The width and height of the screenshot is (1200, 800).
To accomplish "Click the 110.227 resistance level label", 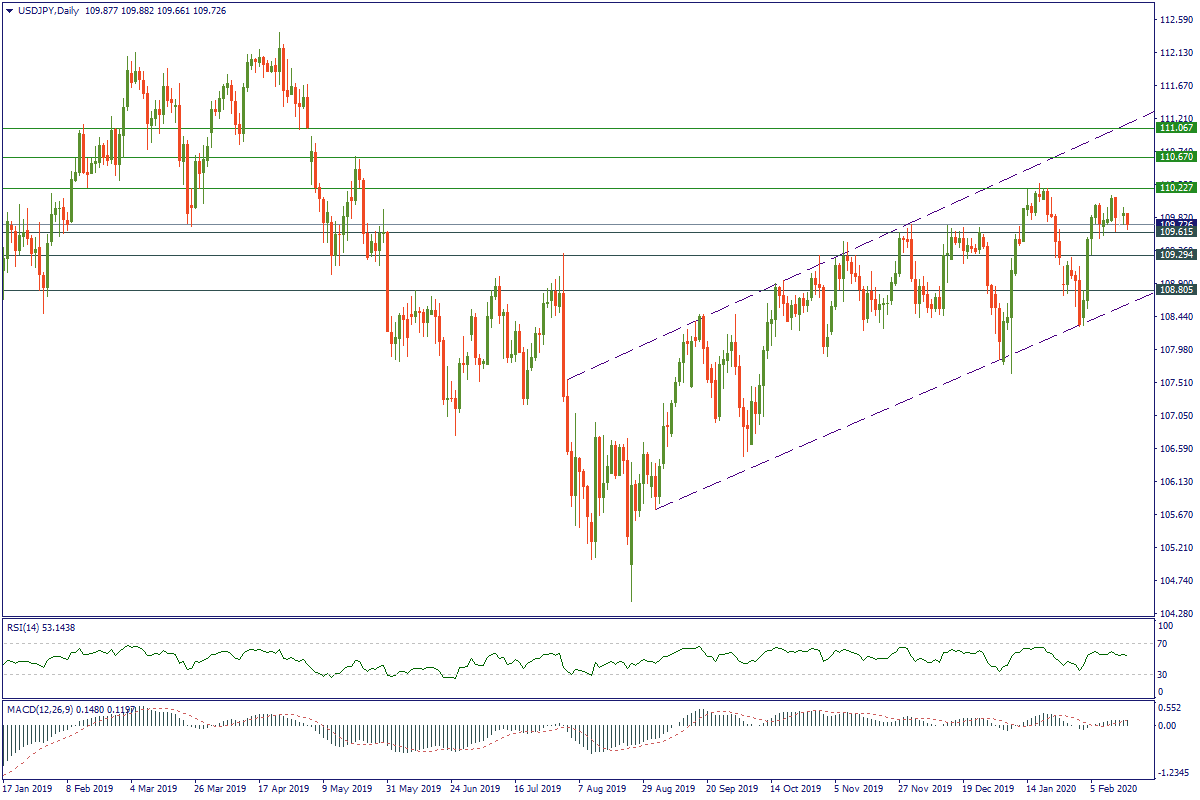I will tap(1175, 188).
